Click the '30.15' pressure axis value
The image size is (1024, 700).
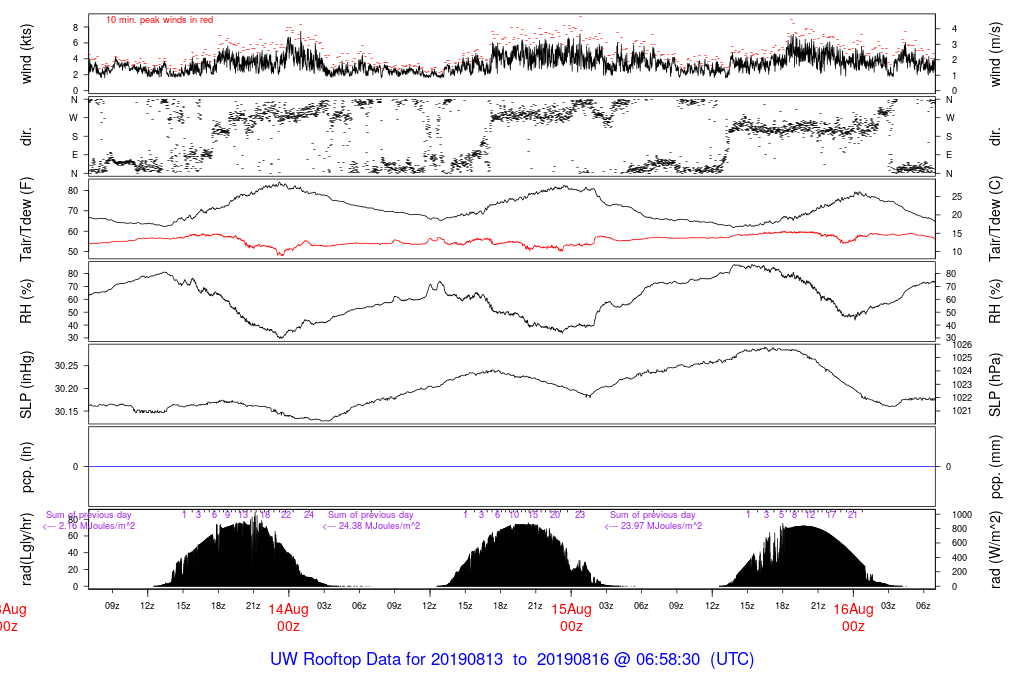tap(66, 411)
